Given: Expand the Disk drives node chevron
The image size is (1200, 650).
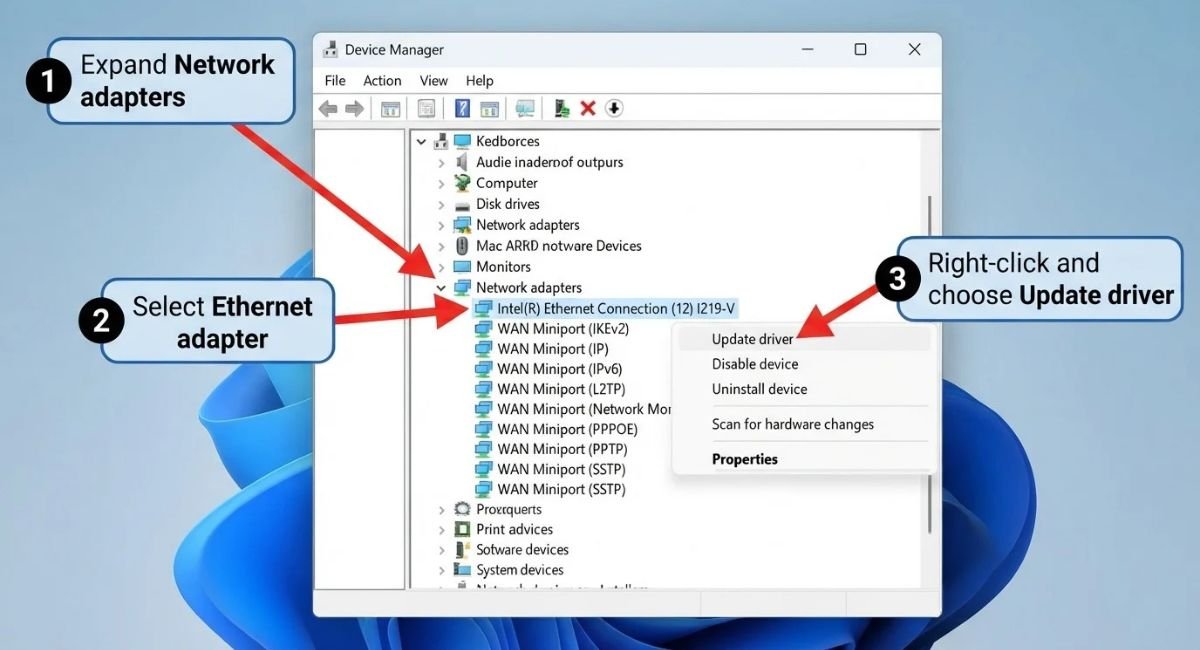Looking at the screenshot, I should (x=441, y=204).
